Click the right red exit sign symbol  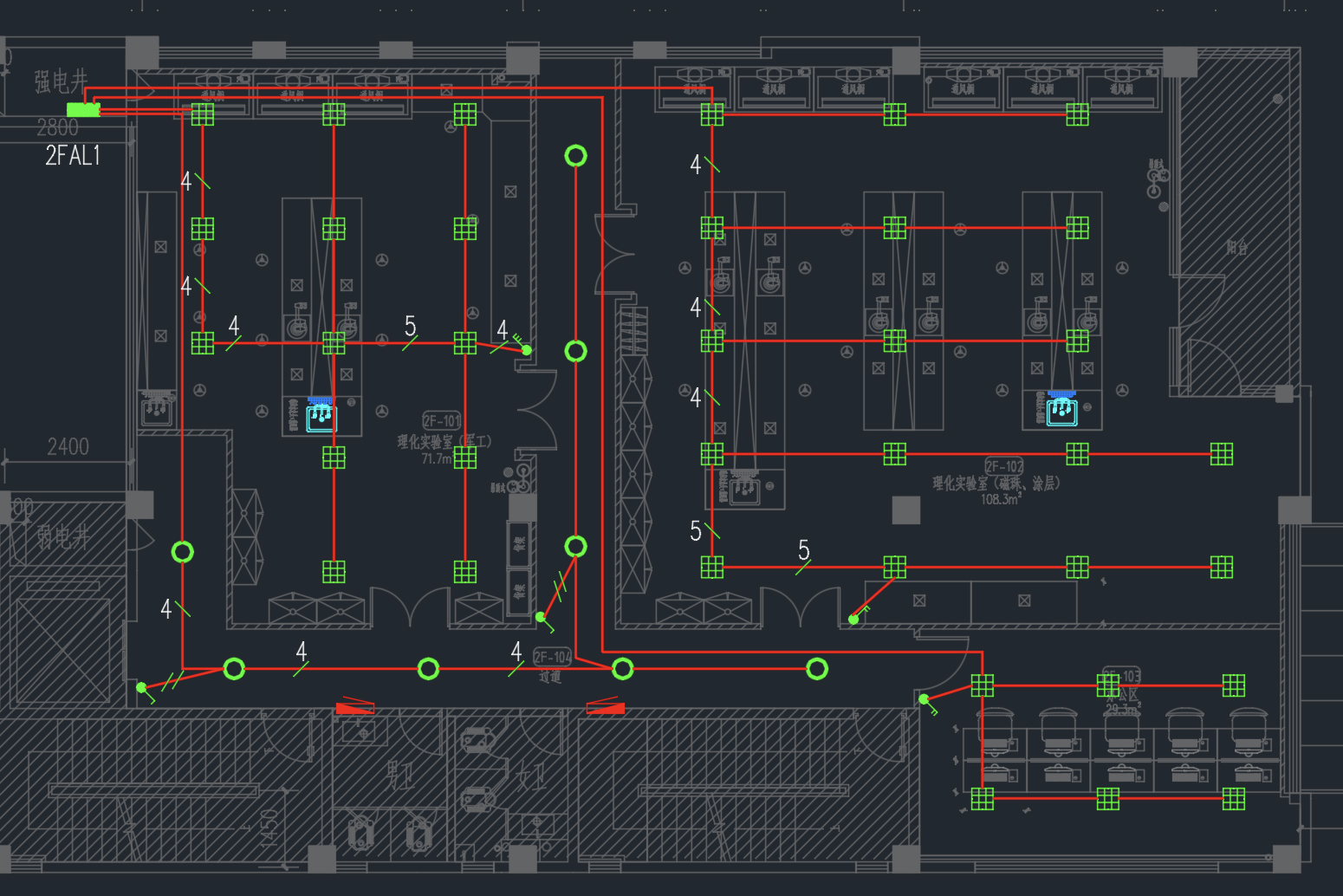pyautogui.click(x=606, y=708)
